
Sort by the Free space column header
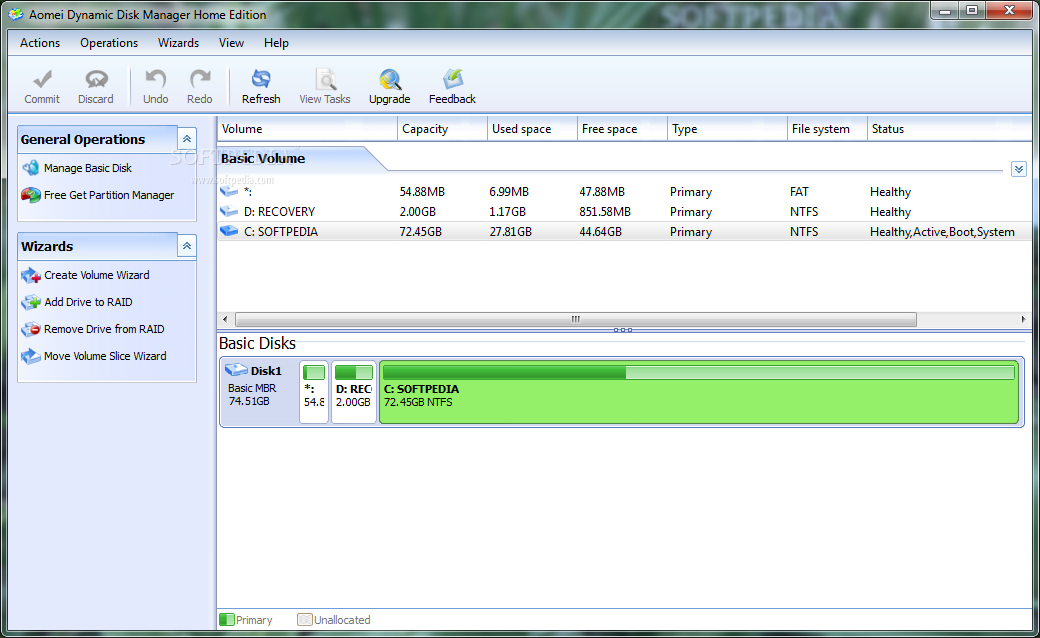pos(622,129)
